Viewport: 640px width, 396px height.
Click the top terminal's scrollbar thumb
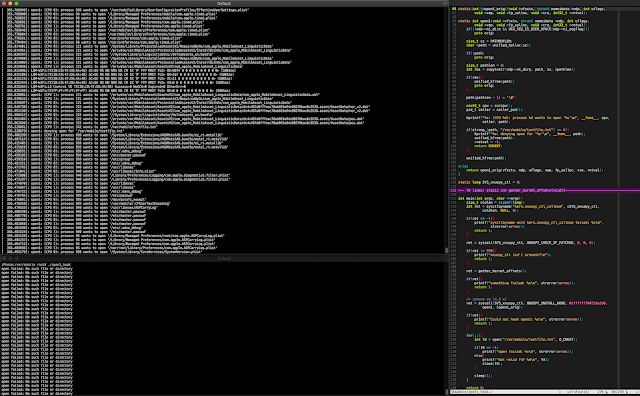click(x=446, y=250)
